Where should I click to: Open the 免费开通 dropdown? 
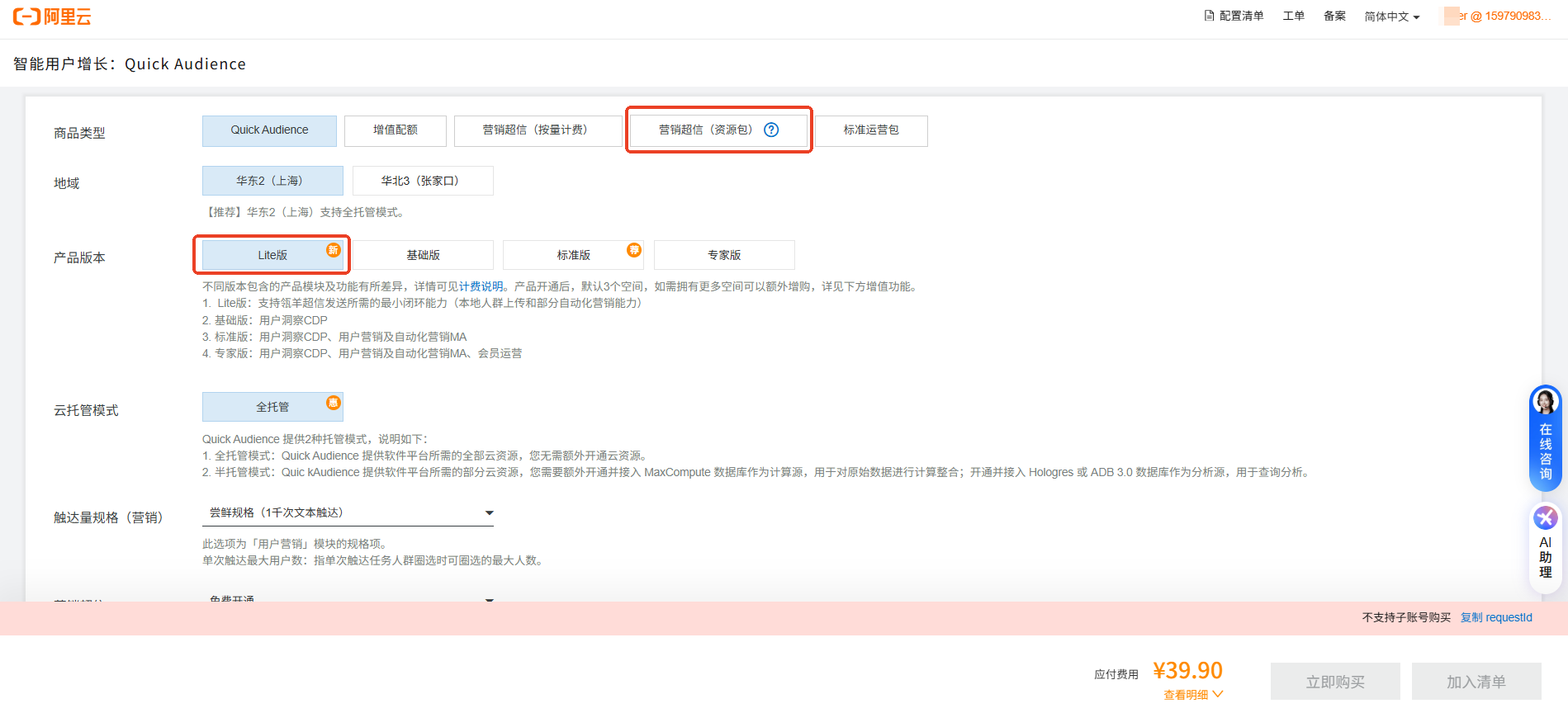click(x=348, y=599)
